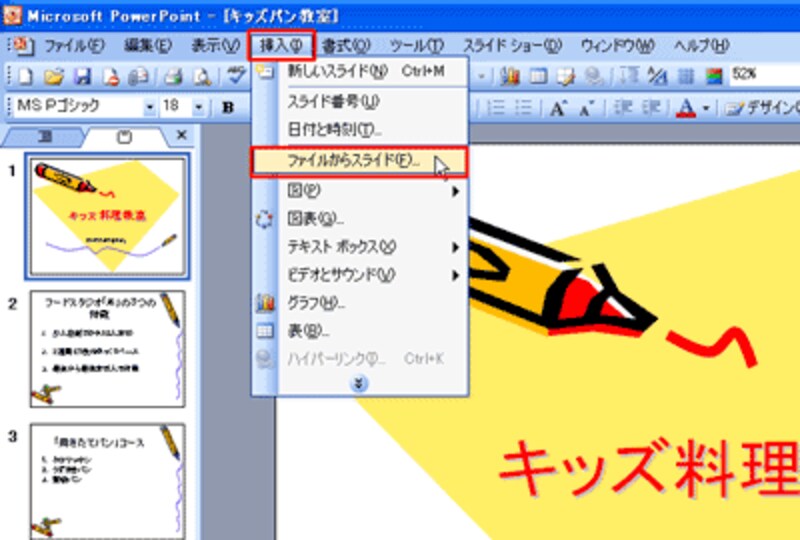The width and height of the screenshot is (800, 540).
Task: Click the 挿入 (Insert) menu
Action: (281, 46)
